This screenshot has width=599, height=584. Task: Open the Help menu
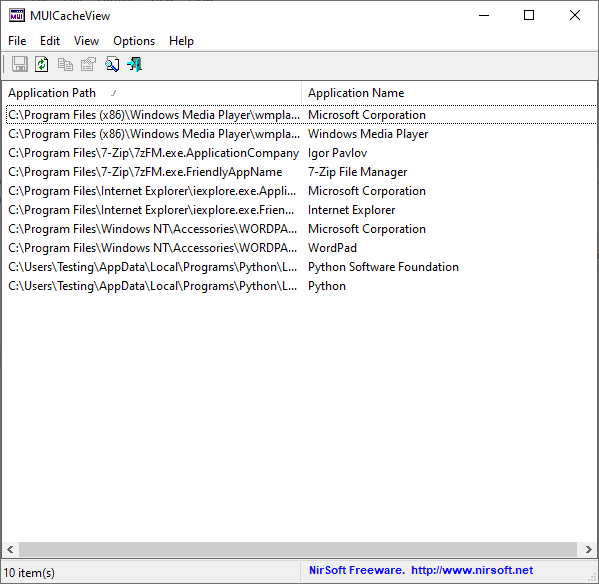click(181, 41)
